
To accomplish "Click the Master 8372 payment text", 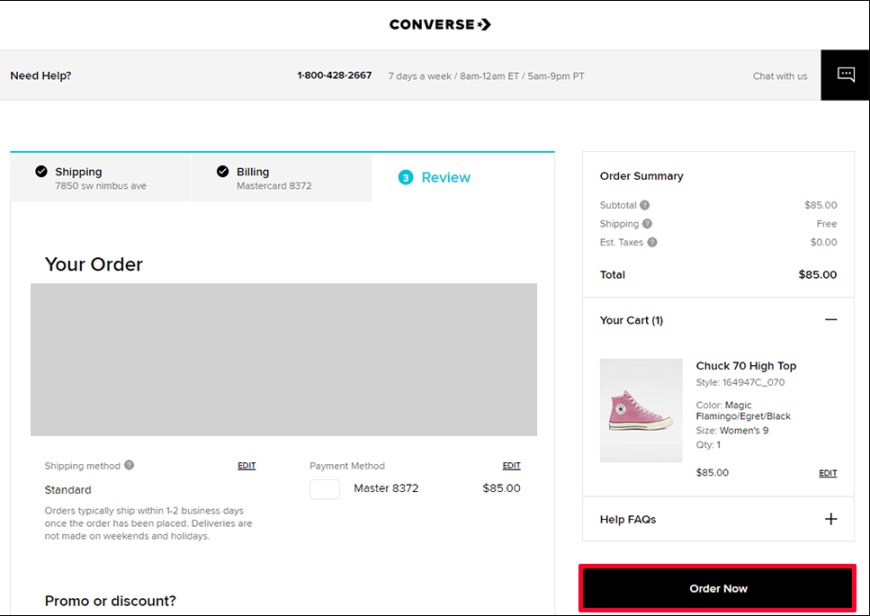I will click(386, 488).
